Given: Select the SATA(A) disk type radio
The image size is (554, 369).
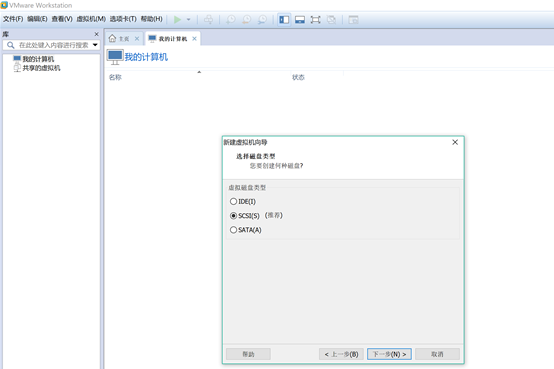Looking at the screenshot, I should [x=233, y=230].
